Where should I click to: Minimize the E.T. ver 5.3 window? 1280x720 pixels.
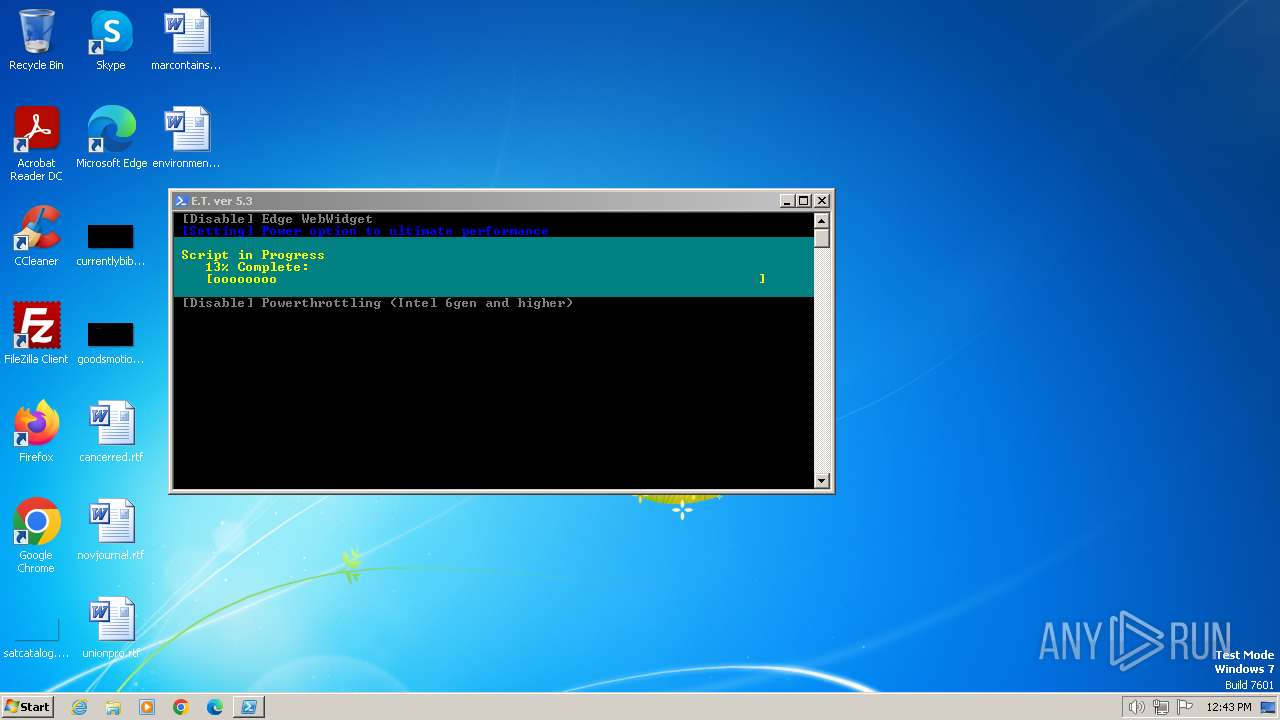tap(787, 201)
